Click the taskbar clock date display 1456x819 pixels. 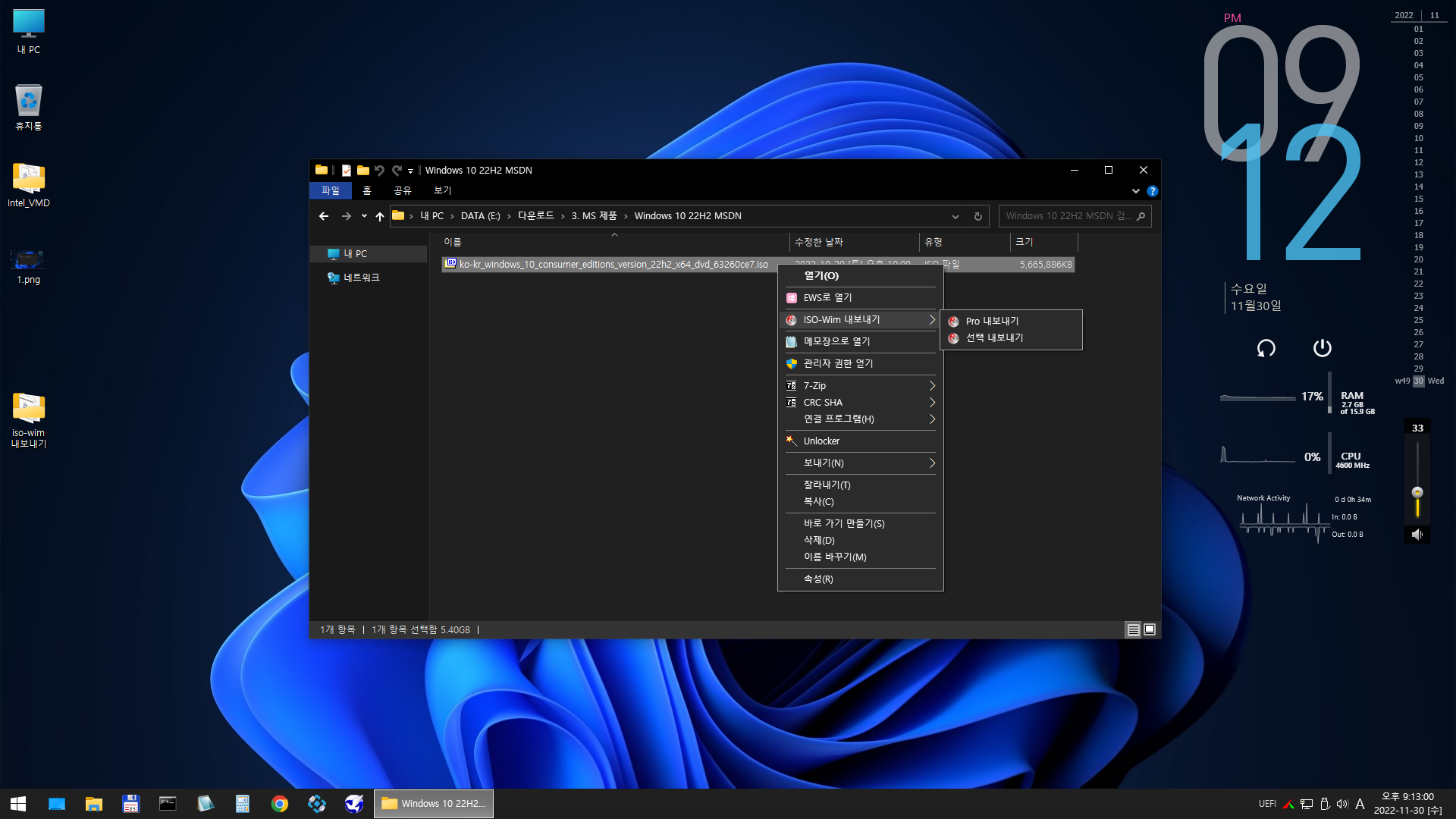[x=1407, y=804]
